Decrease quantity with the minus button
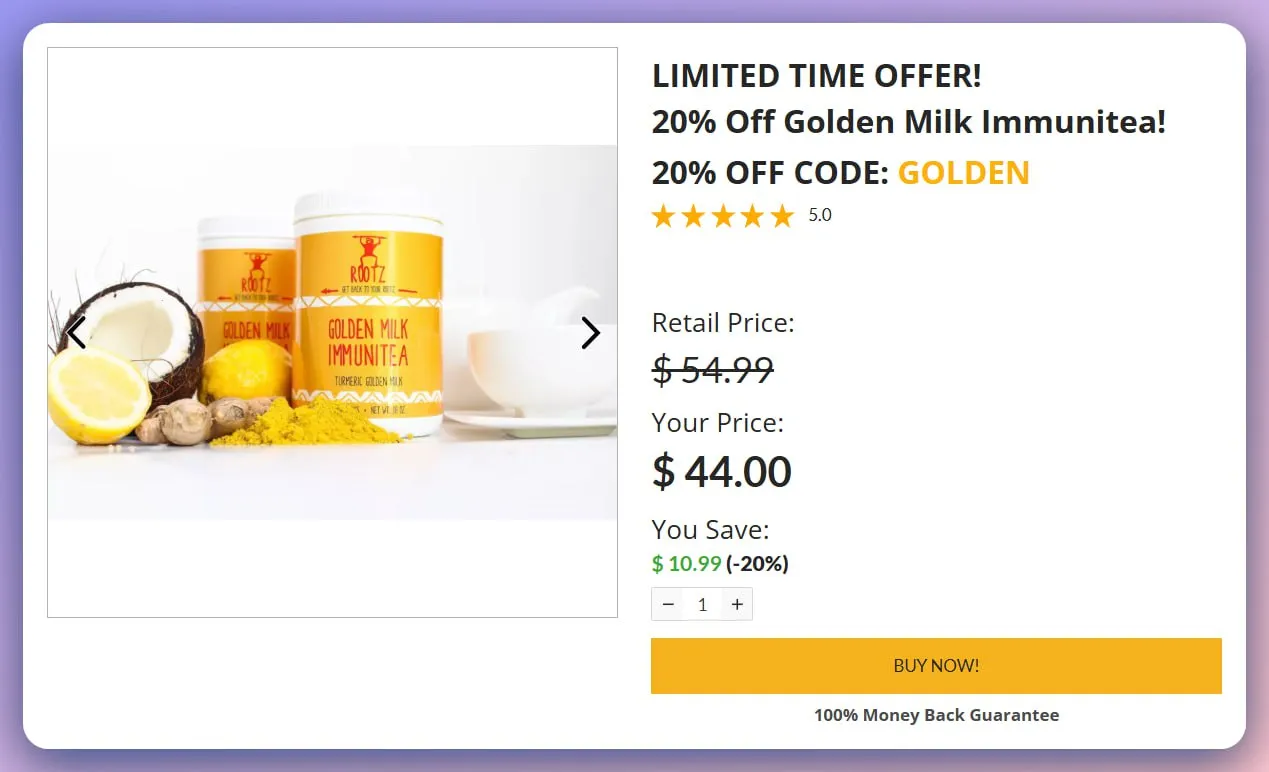This screenshot has width=1269, height=772. click(x=668, y=604)
